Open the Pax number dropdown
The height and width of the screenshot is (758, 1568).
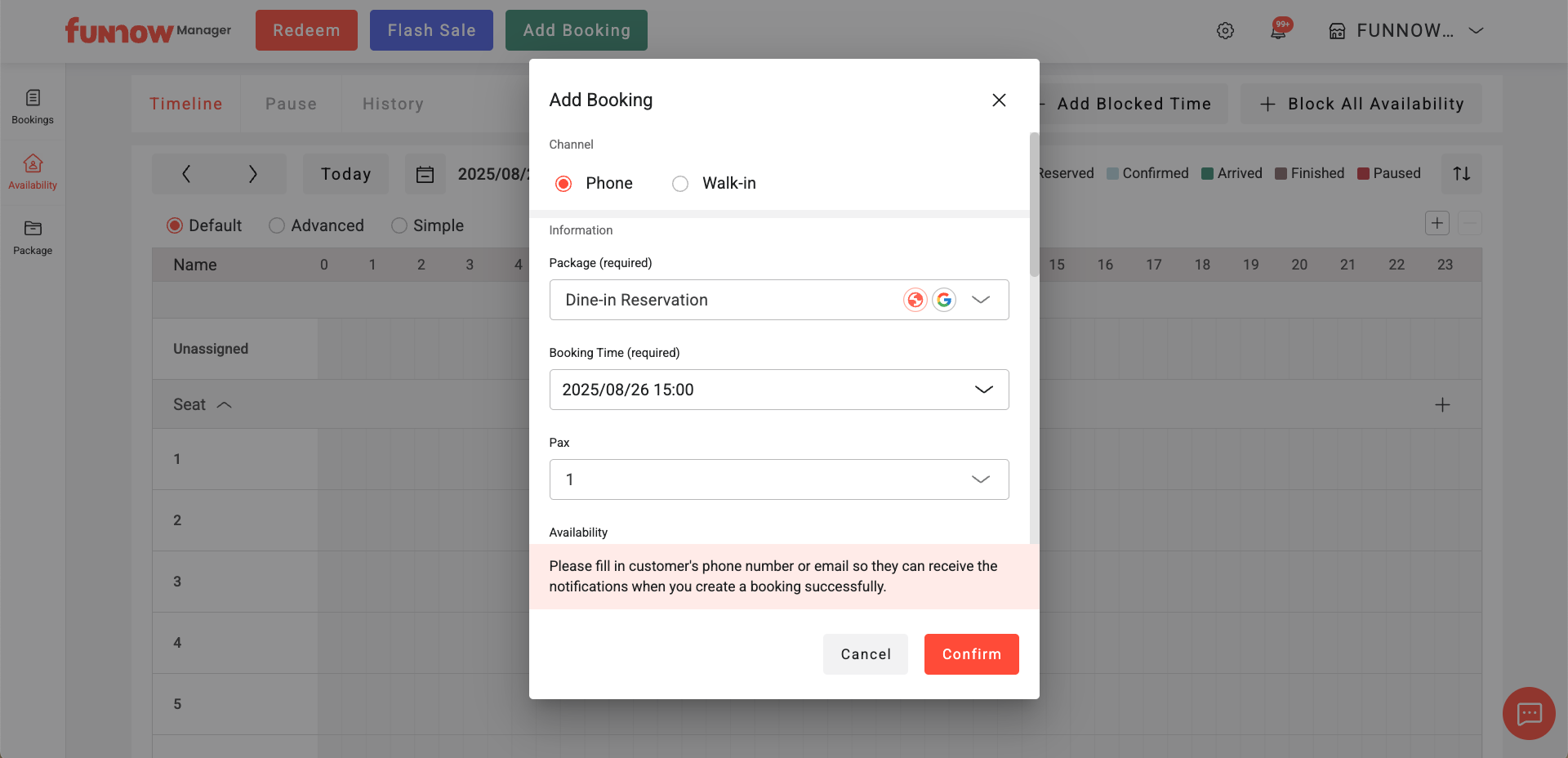pos(778,479)
